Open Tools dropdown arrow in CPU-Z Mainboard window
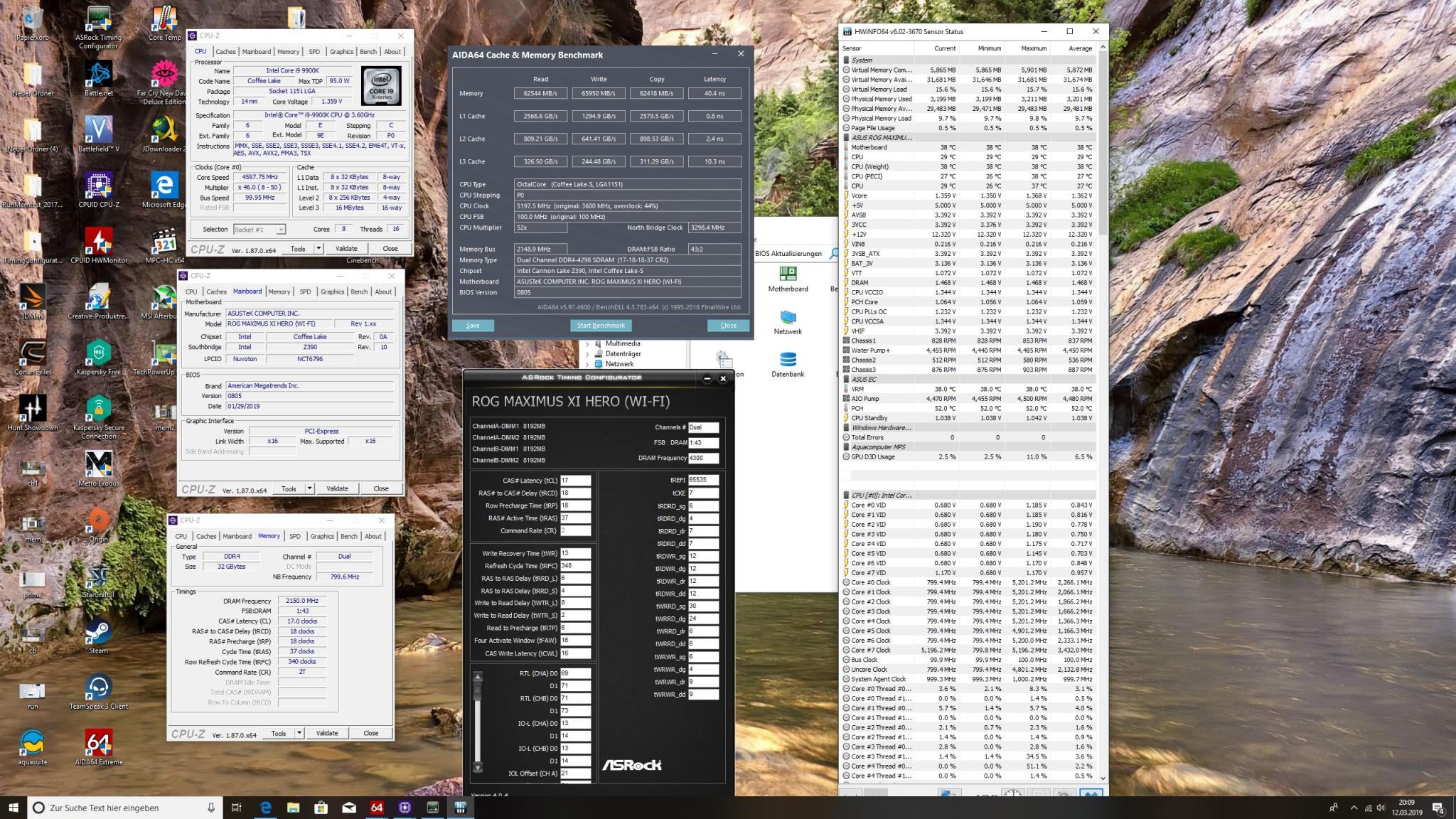The height and width of the screenshot is (819, 1456). click(309, 488)
